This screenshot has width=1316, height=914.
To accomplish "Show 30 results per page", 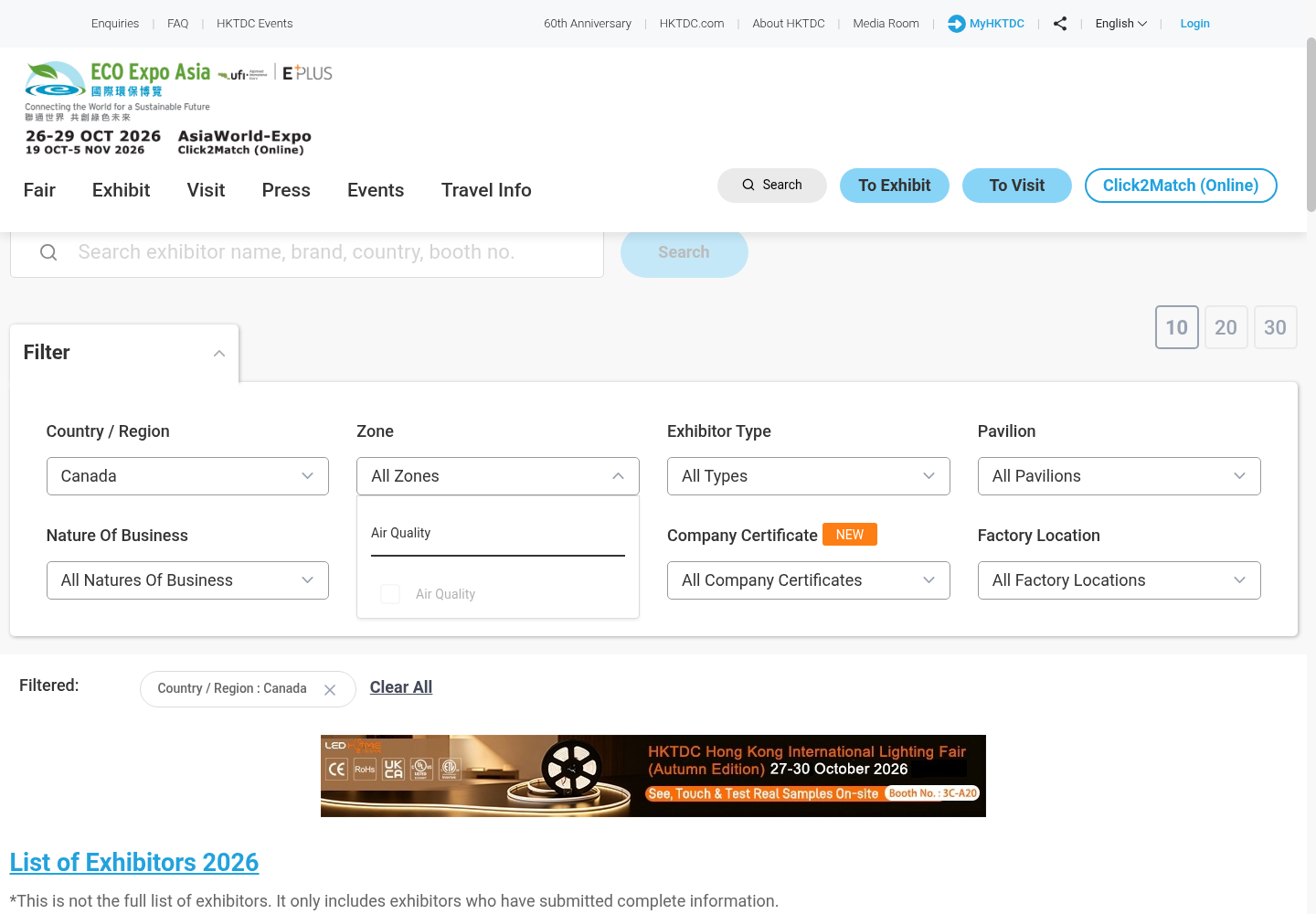I will pos(1276,327).
